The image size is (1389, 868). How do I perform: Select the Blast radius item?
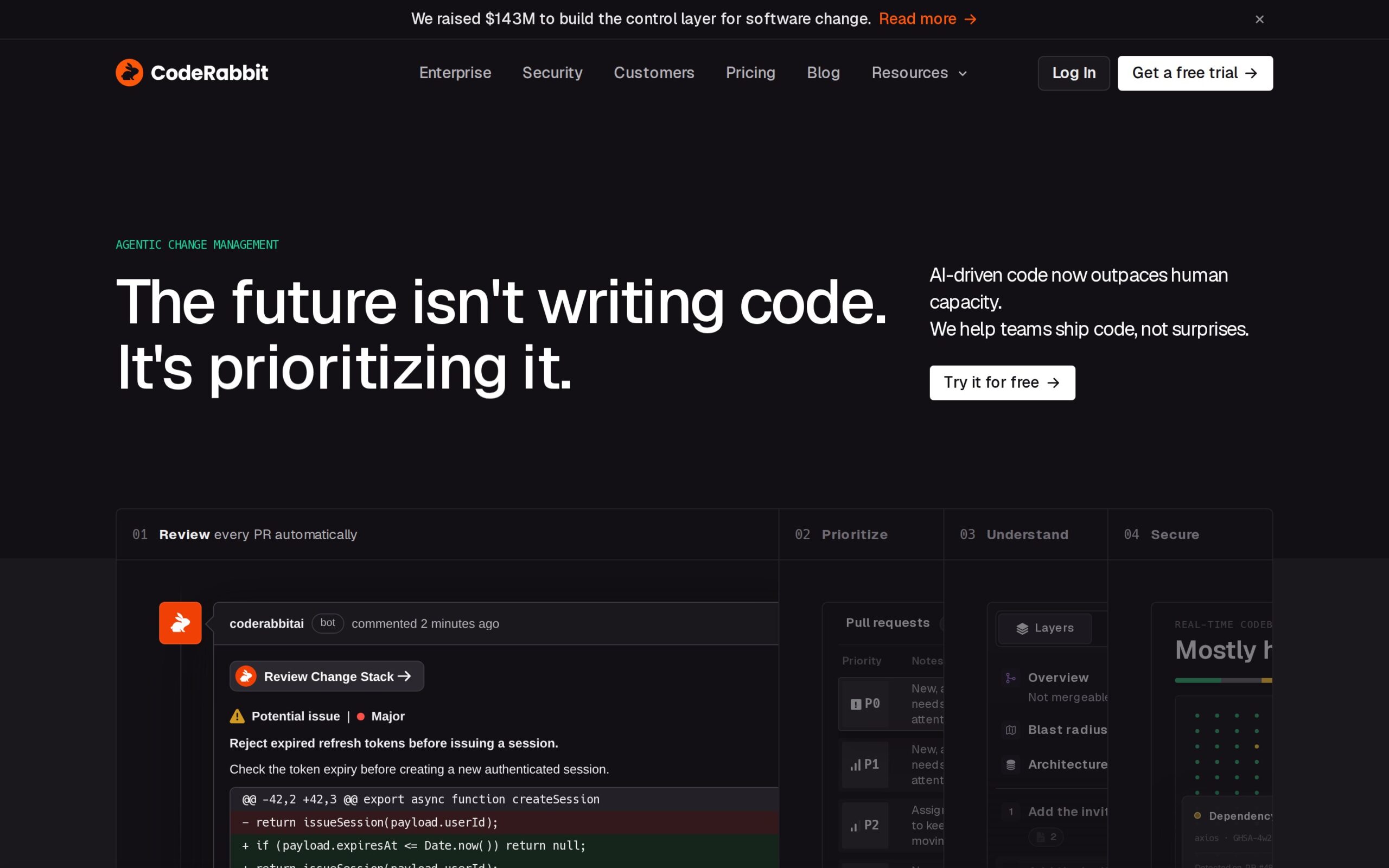pyautogui.click(x=1055, y=730)
